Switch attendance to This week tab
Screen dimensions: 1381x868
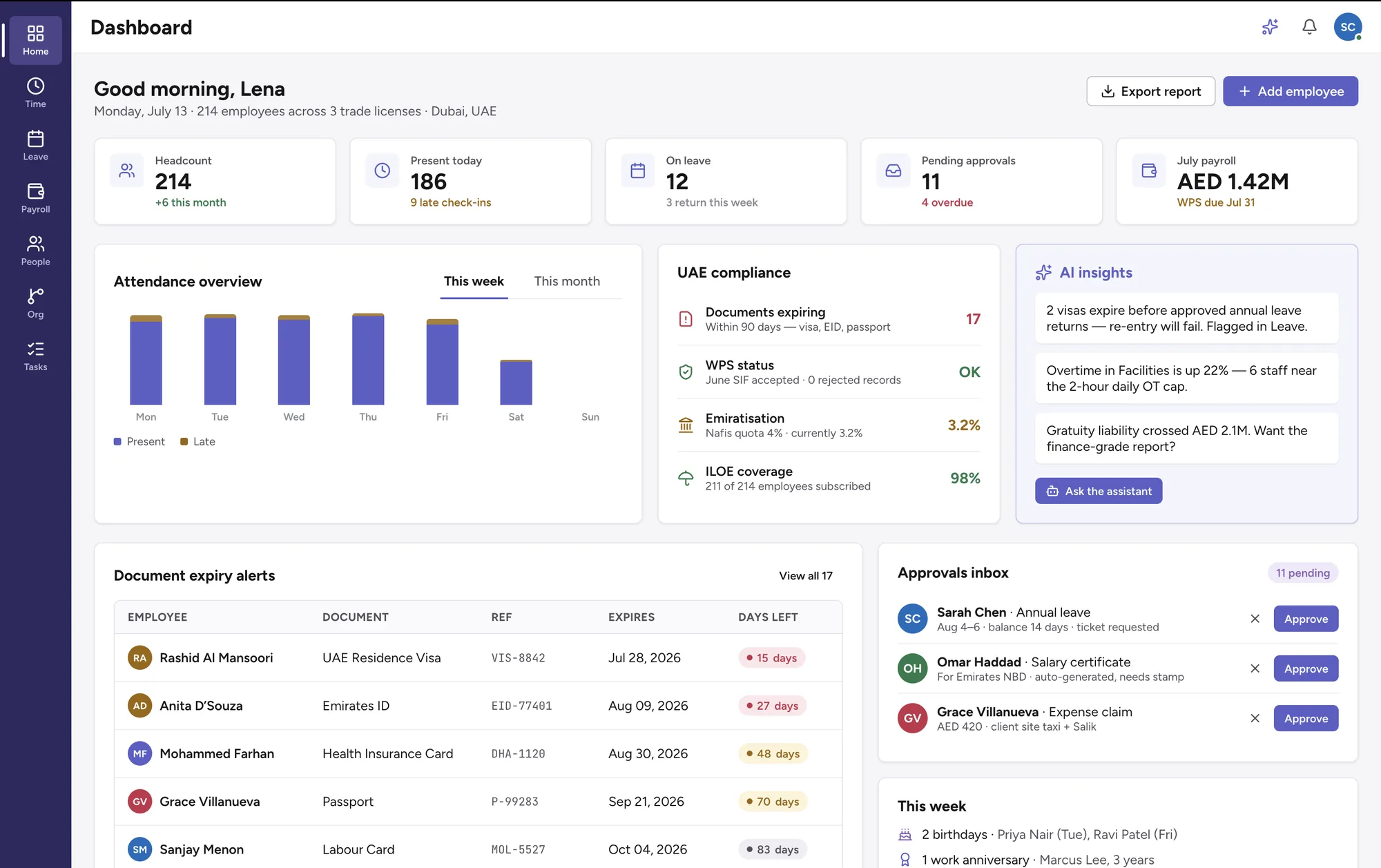[474, 282]
